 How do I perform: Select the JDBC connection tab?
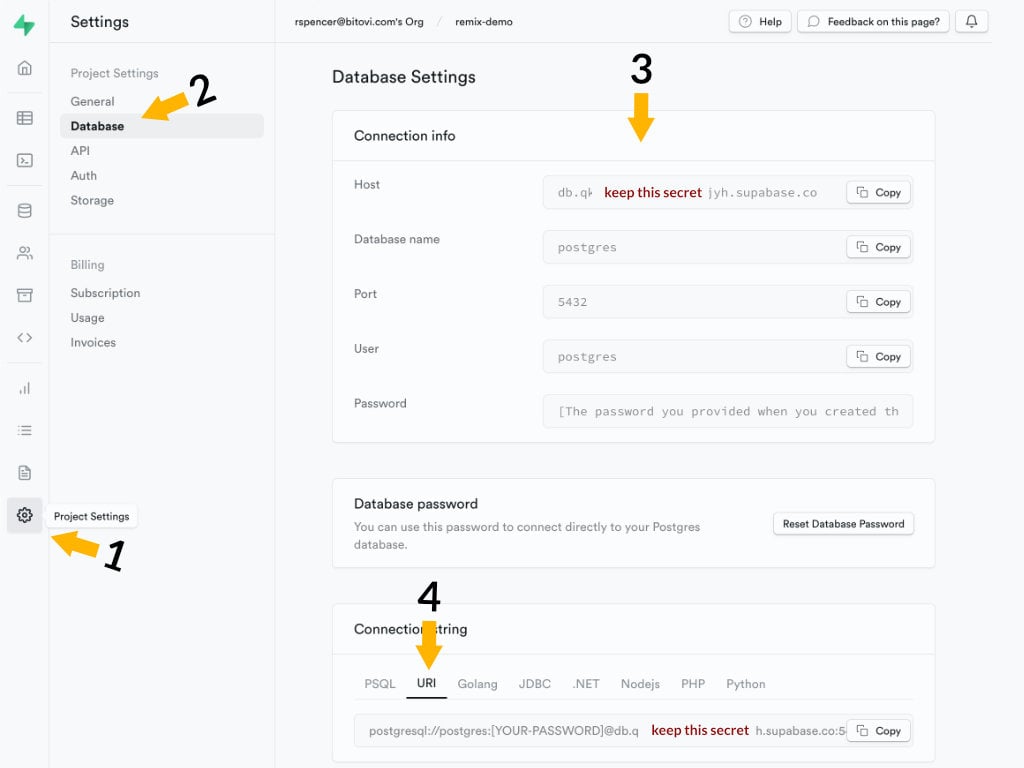[534, 684]
